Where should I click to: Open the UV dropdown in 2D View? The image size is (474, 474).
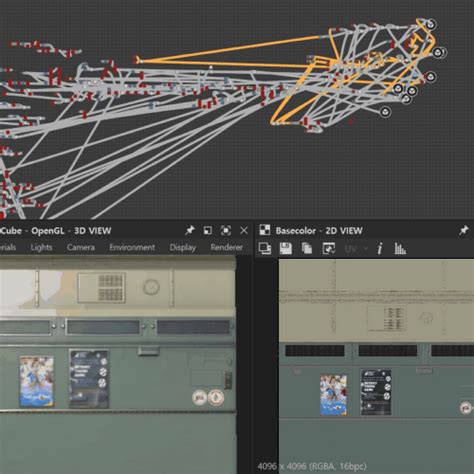coord(355,249)
